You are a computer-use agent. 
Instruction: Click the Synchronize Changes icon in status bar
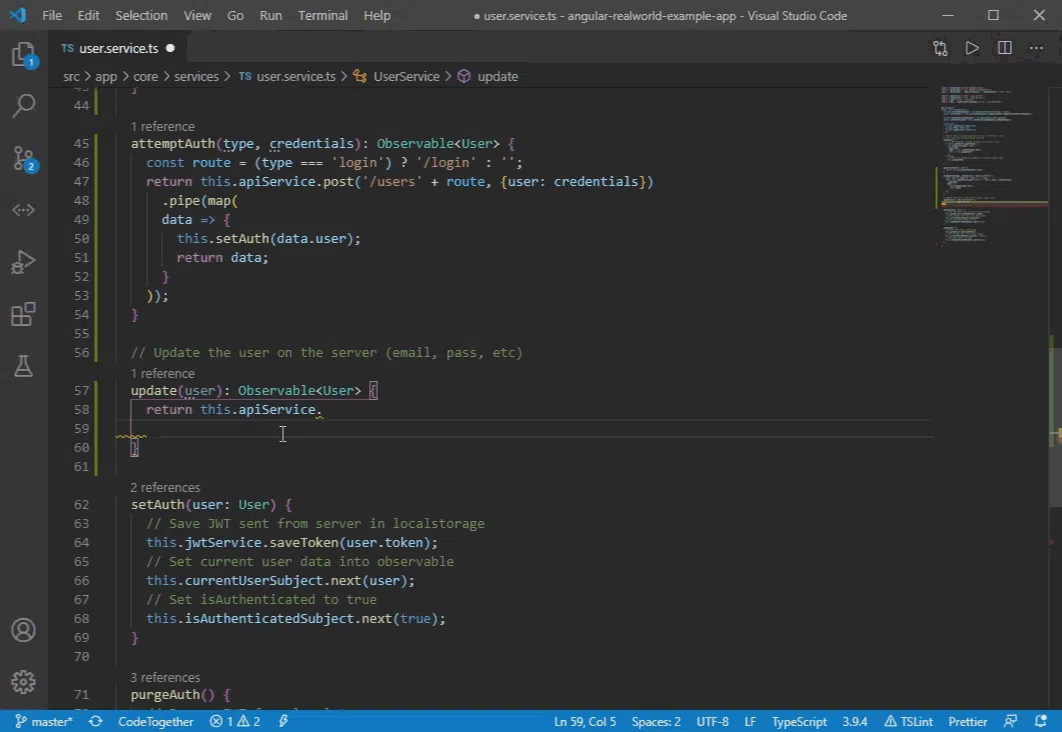[x=95, y=722]
